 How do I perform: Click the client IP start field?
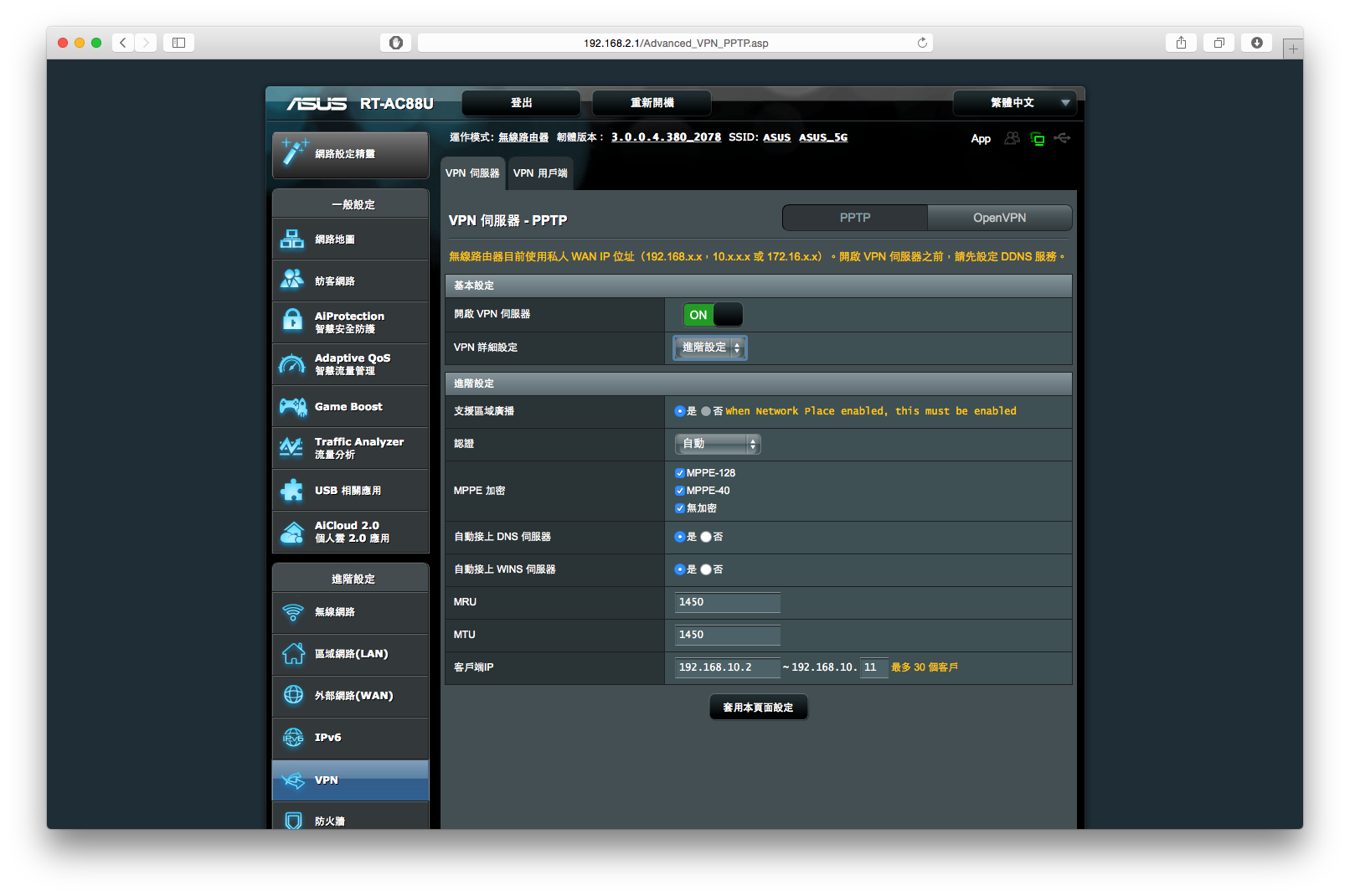point(728,667)
